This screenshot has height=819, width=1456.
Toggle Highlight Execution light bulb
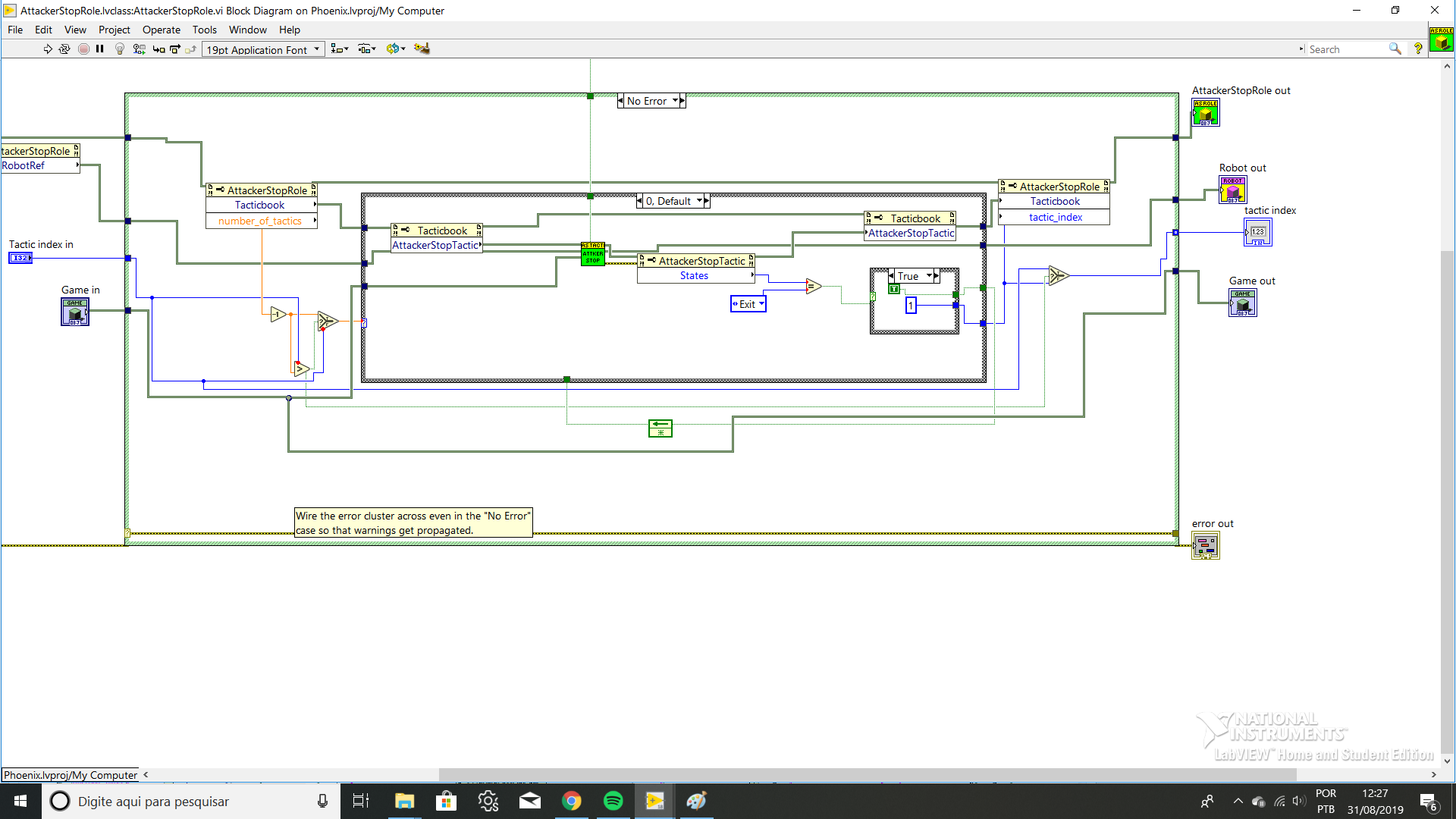tap(119, 49)
